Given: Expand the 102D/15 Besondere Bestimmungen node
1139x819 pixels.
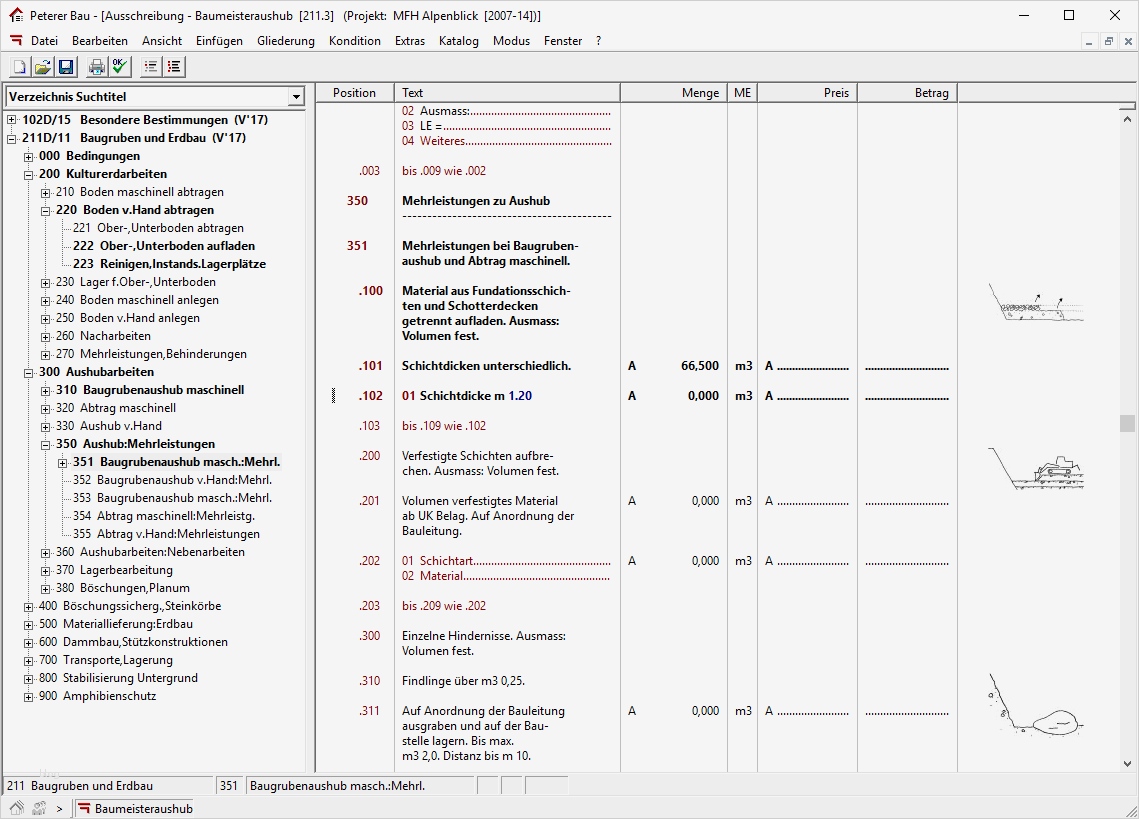Looking at the screenshot, I should click(x=12, y=120).
